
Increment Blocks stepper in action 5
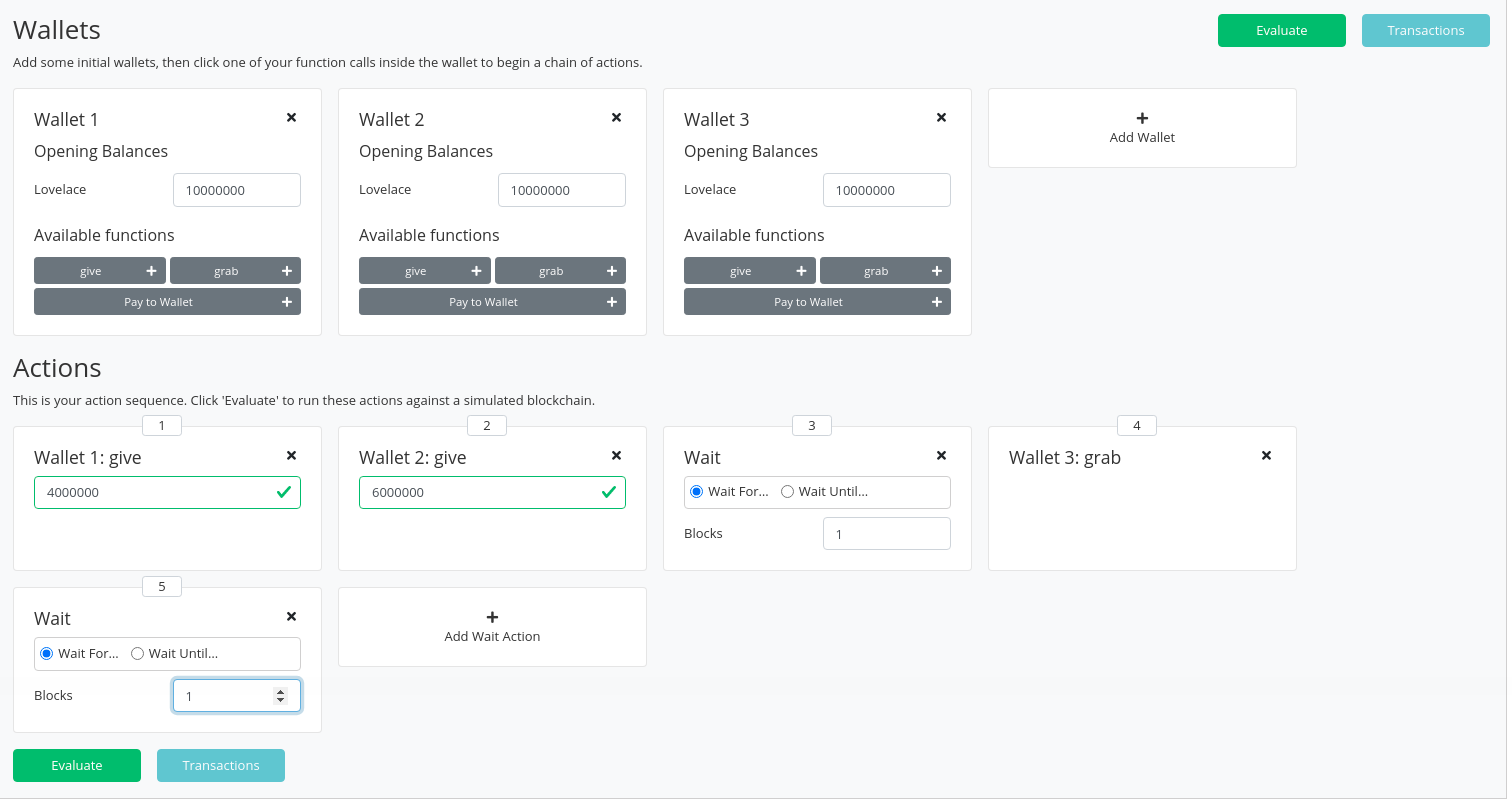281,691
